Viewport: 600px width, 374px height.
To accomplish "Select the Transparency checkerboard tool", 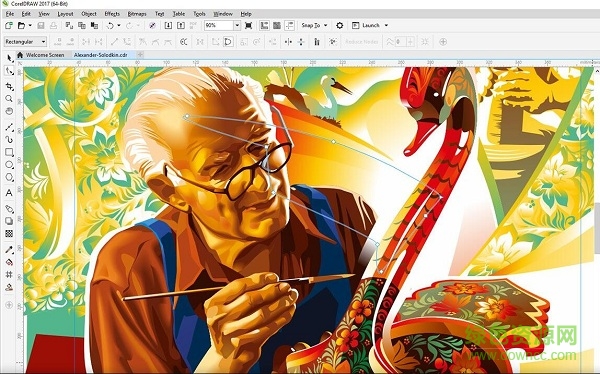I will coord(9,233).
